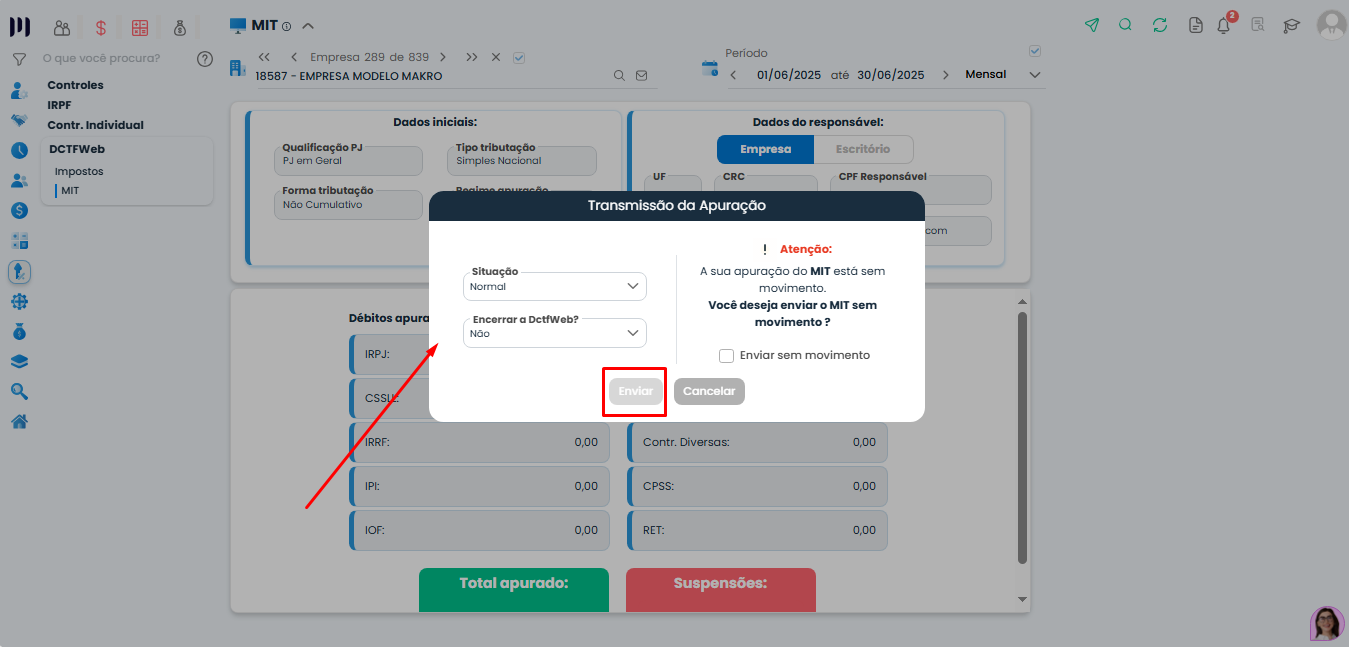Click the clock icon in left sidebar

click(19, 151)
